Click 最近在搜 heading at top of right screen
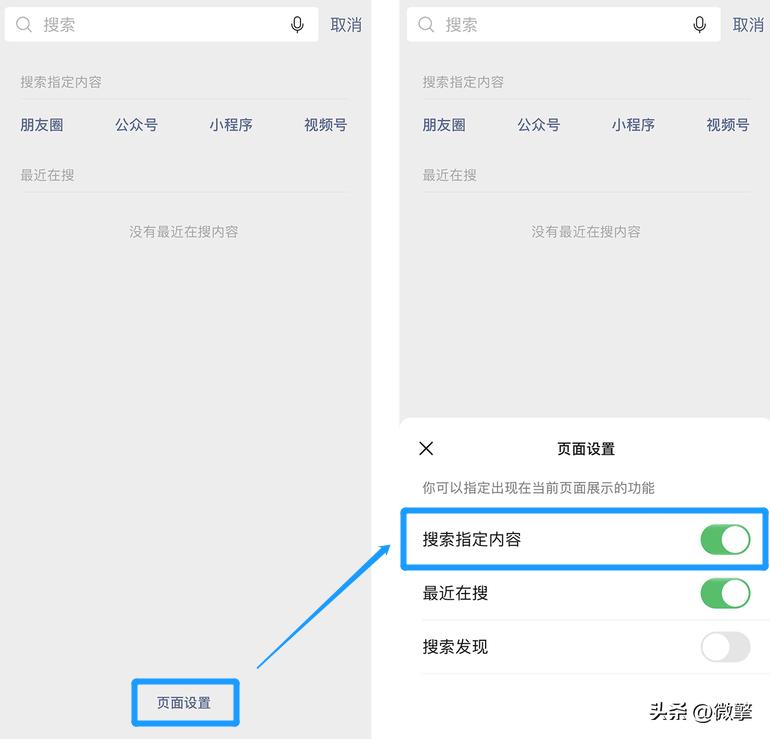Screen dimensions: 770x739 [x=449, y=175]
